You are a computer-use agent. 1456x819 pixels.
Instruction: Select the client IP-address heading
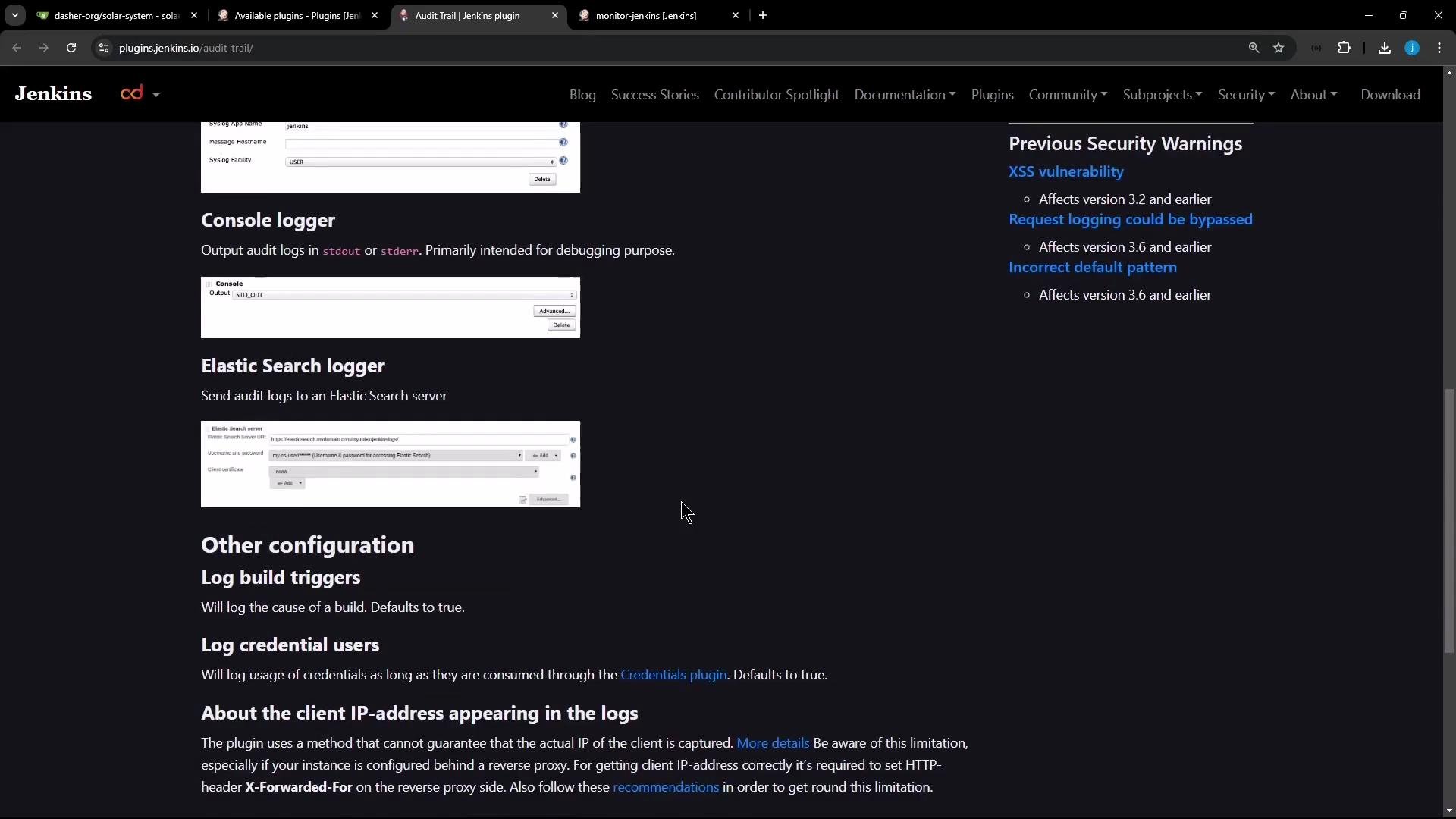(x=419, y=713)
